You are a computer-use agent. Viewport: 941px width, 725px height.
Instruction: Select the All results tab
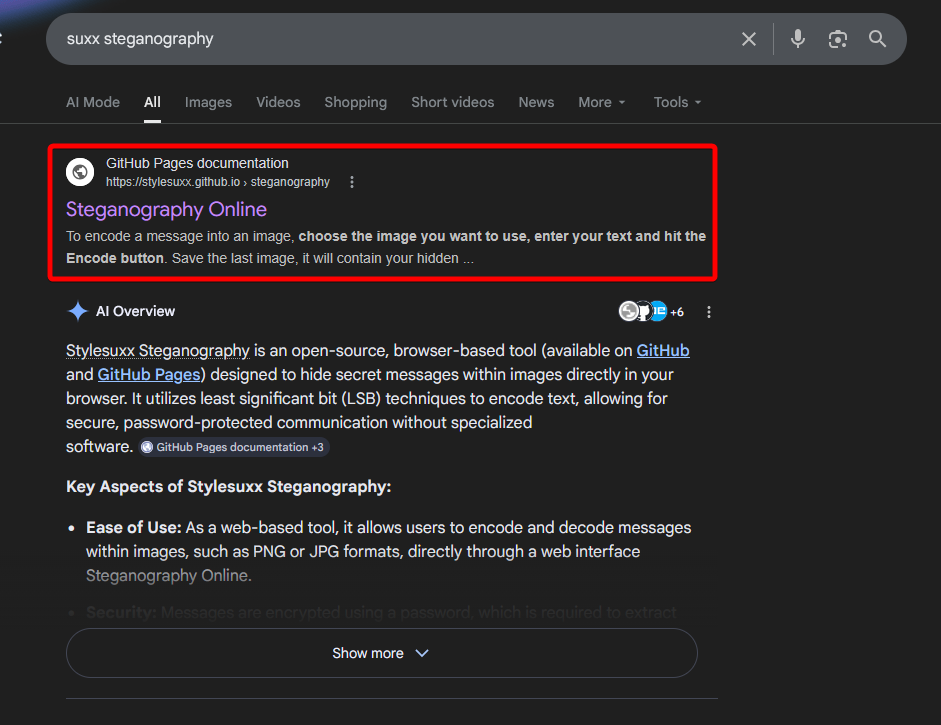(x=152, y=102)
